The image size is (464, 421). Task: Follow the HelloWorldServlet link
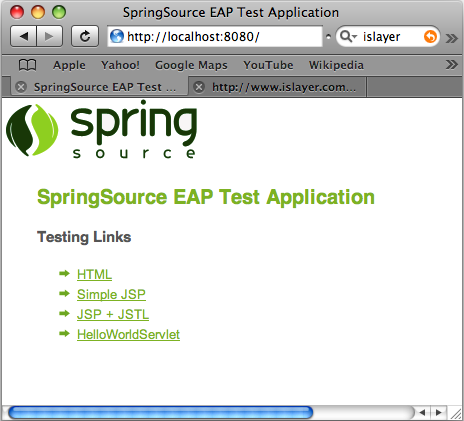128,334
